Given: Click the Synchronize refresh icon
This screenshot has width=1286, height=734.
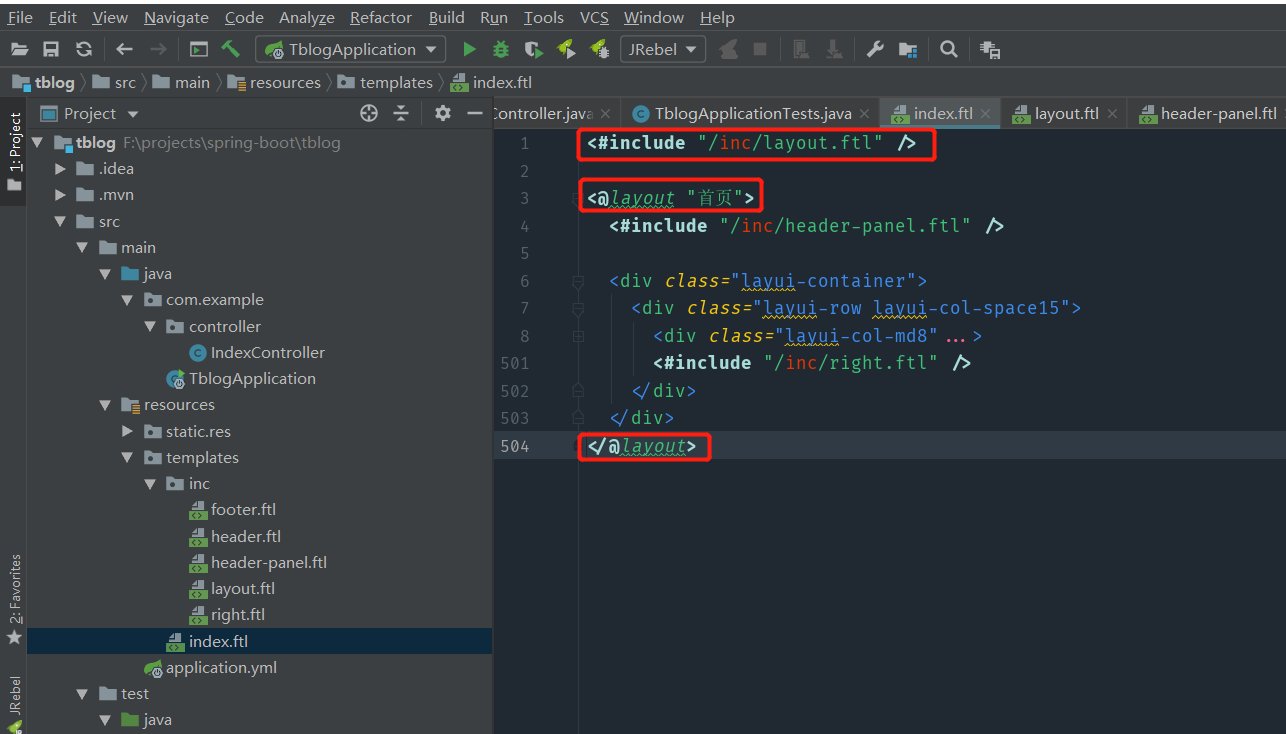Looking at the screenshot, I should click(x=84, y=49).
